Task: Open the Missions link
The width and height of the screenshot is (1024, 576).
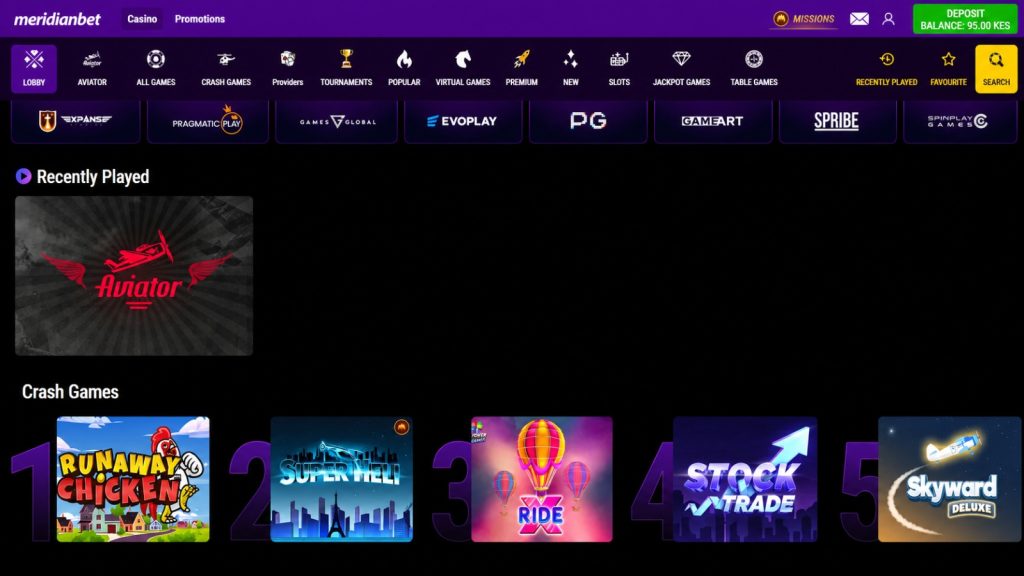Action: coord(804,19)
